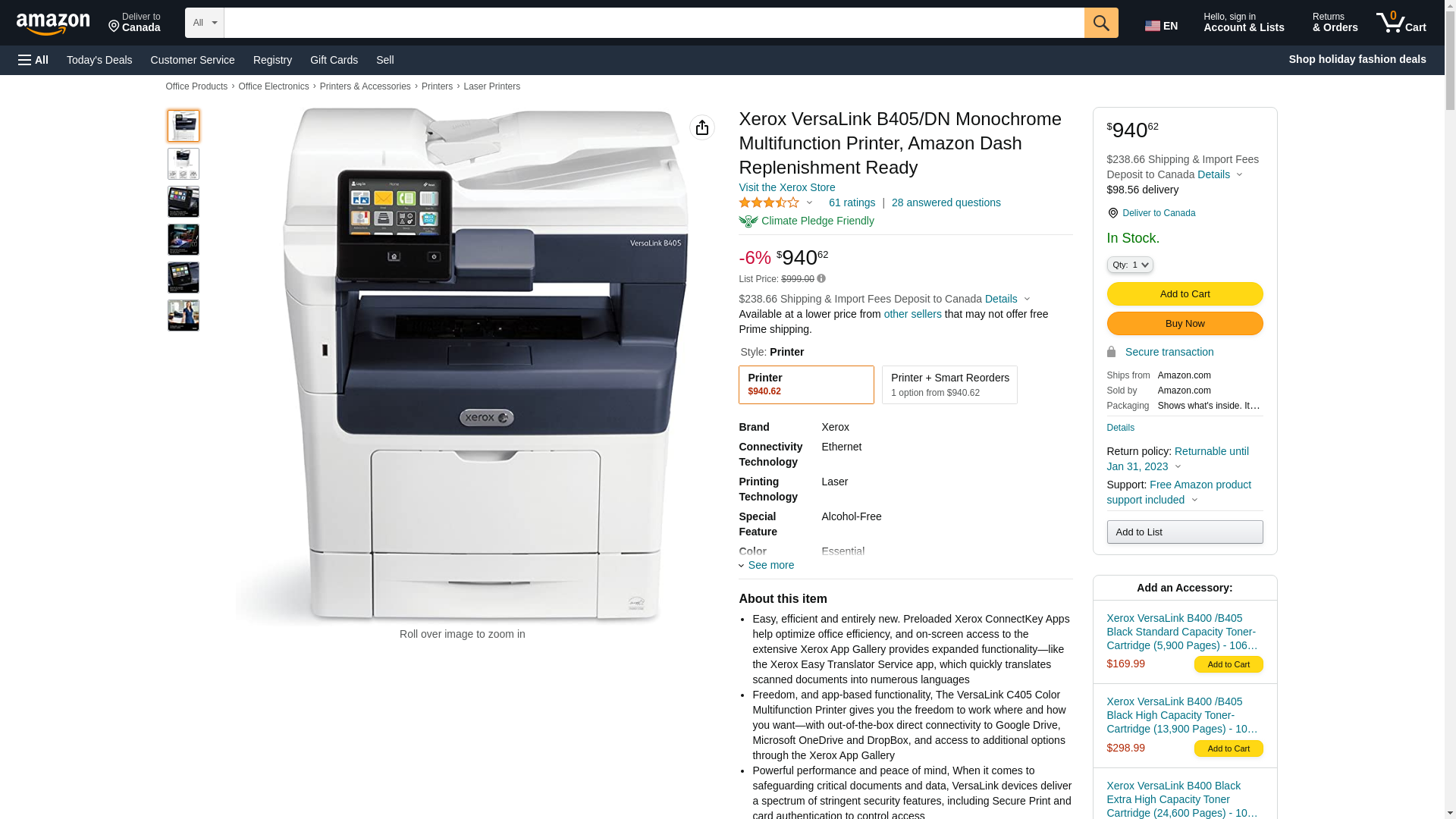Viewport: 1456px width, 819px height.
Task: Click the search magnifier button
Action: [x=1101, y=23]
